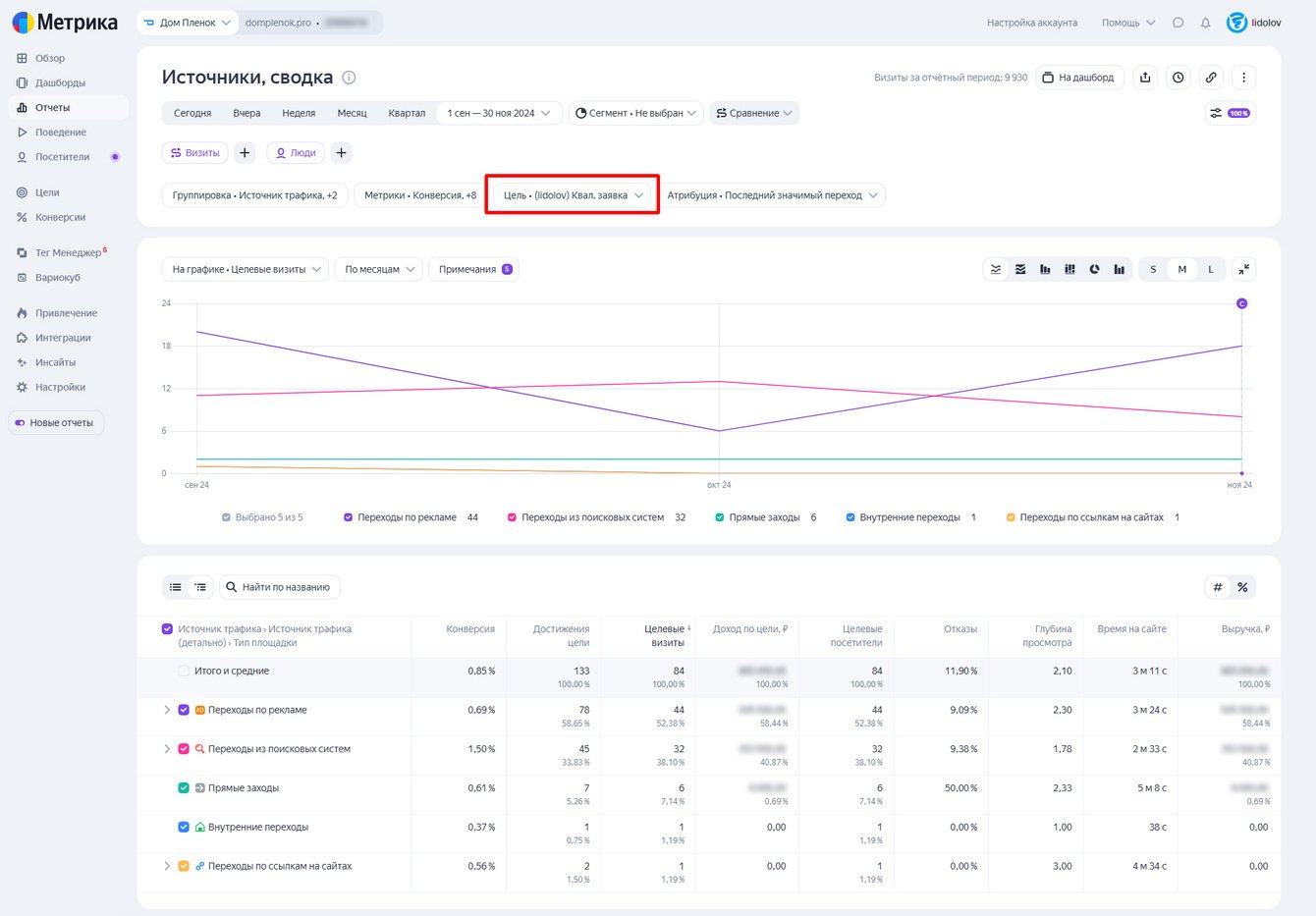Toggle Внутренние переходы legend checkbox
The width and height of the screenshot is (1316, 916).
[850, 517]
